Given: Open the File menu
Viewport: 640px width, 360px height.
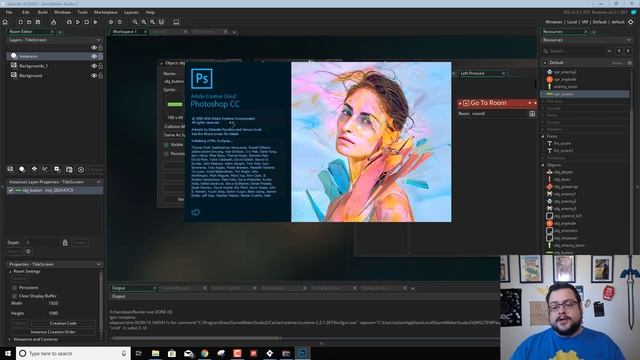Looking at the screenshot, I should (x=9, y=12).
